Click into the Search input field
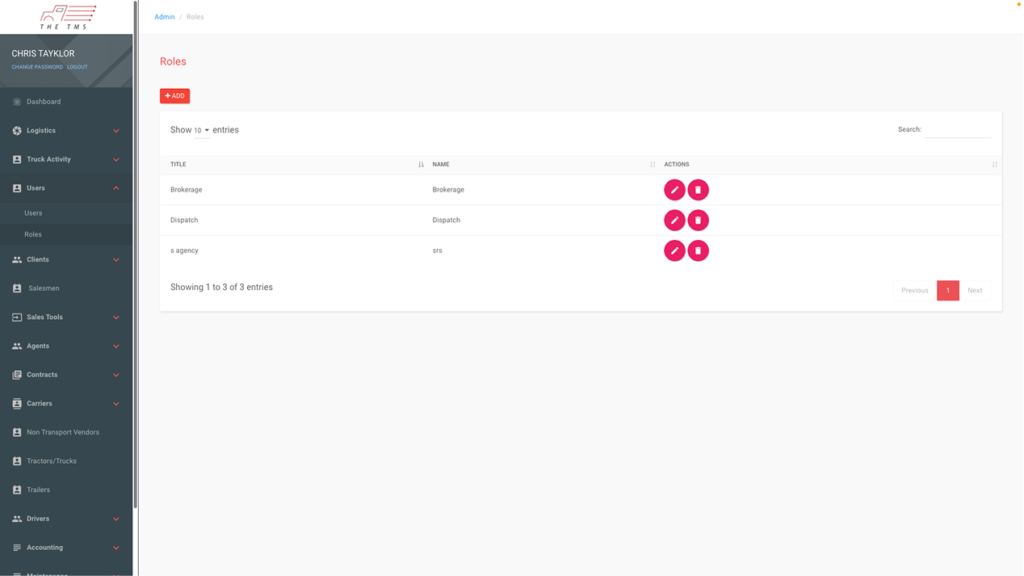Image resolution: width=1024 pixels, height=576 pixels. (957, 131)
